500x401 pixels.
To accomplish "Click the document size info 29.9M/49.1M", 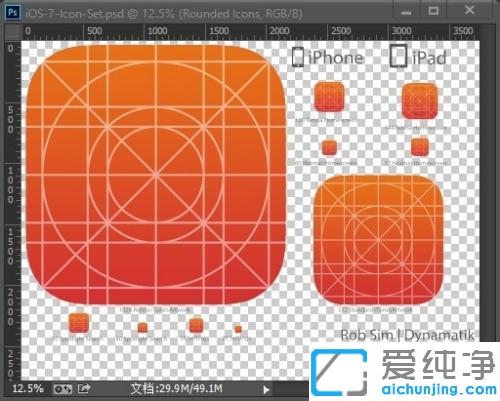I will click(x=176, y=389).
